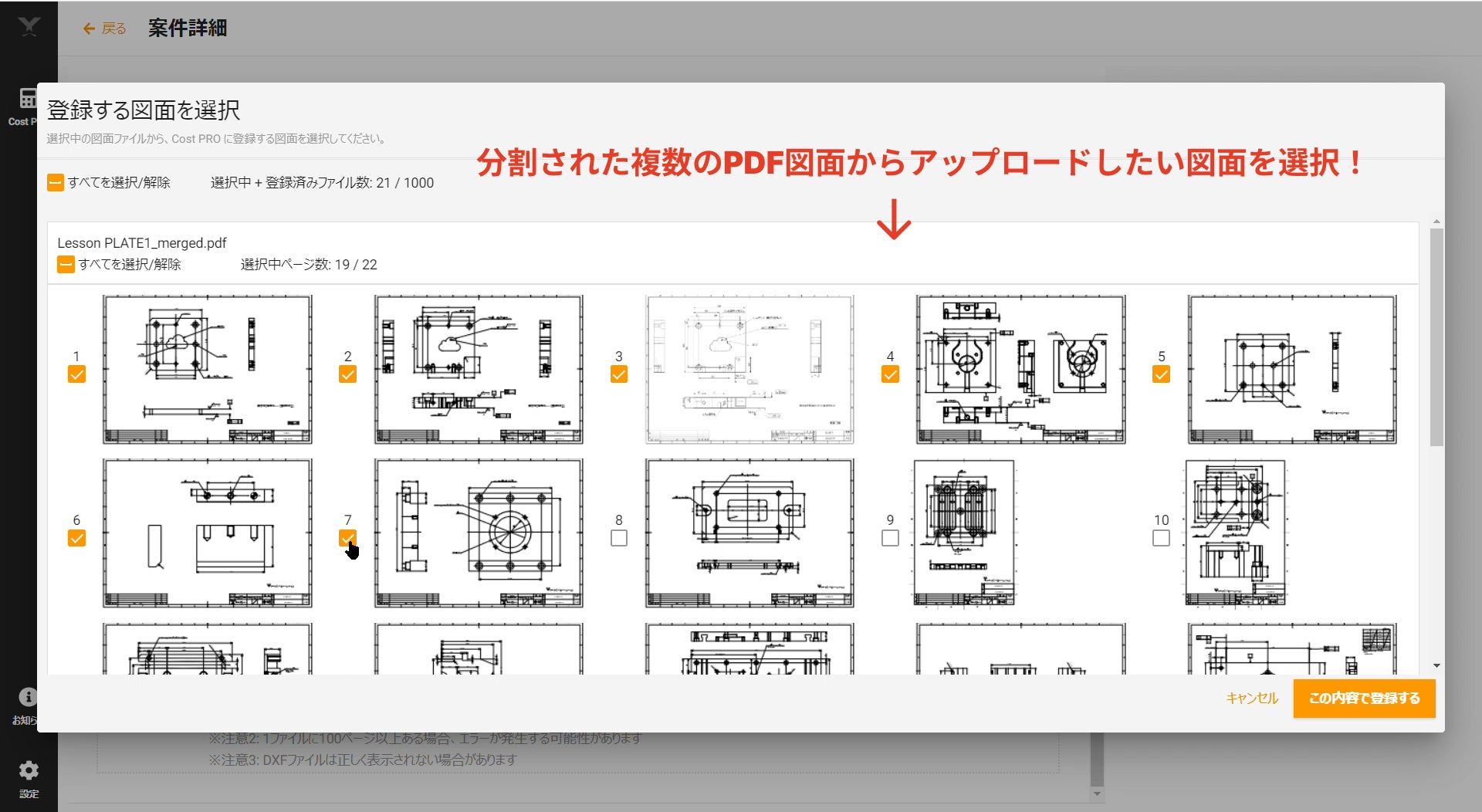Click the dialog scrollbar down arrow
Viewport: 1482px width, 812px height.
pos(1436,665)
